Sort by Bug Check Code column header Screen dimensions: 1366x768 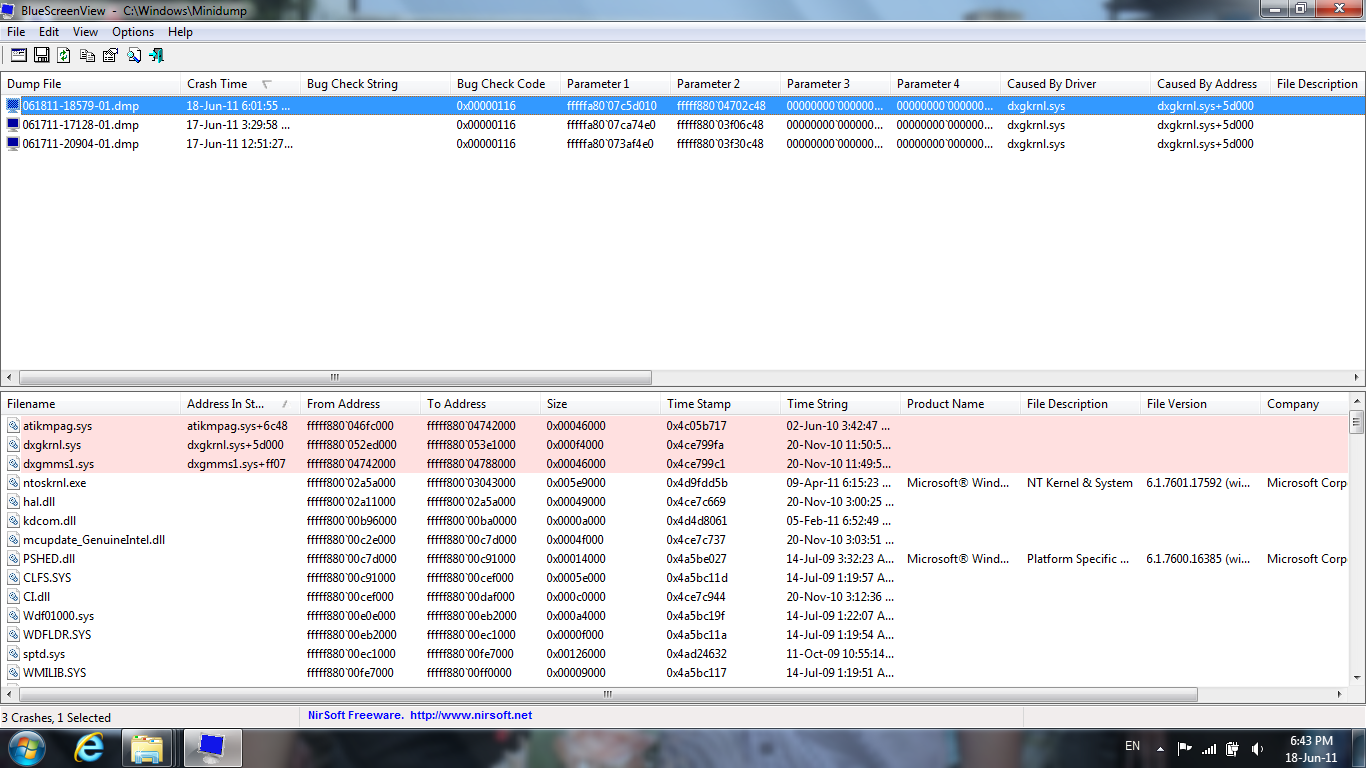(506, 84)
